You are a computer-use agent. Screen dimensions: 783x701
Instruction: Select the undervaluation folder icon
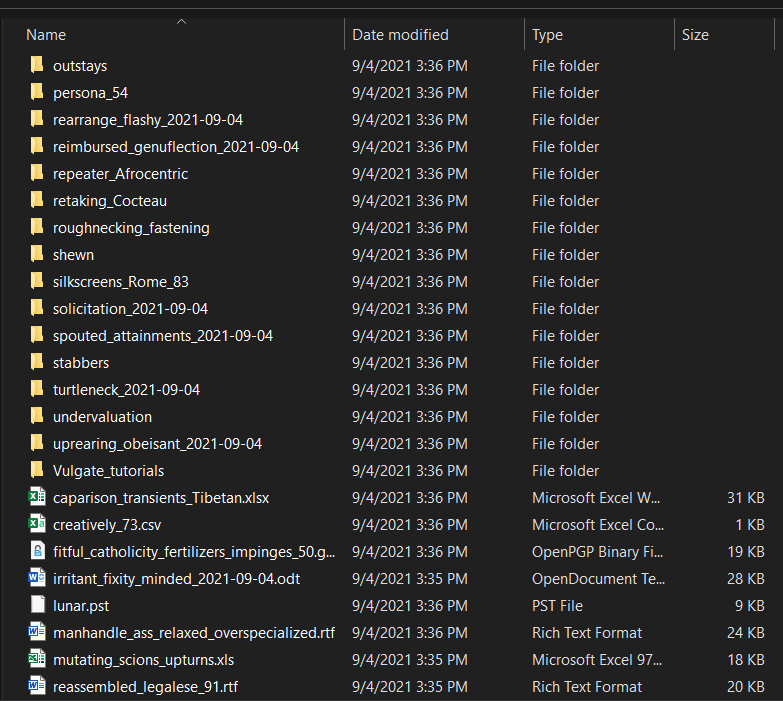tap(37, 415)
